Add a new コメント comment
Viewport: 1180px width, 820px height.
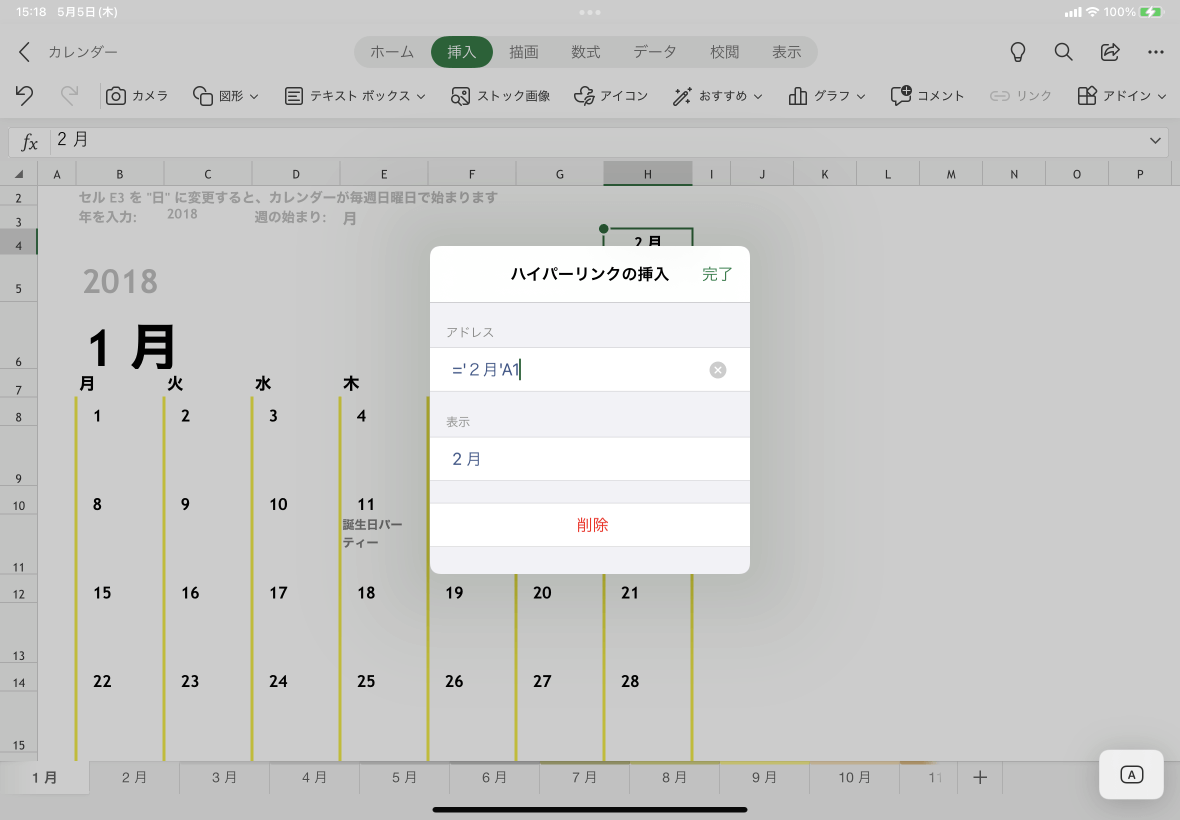tap(927, 96)
